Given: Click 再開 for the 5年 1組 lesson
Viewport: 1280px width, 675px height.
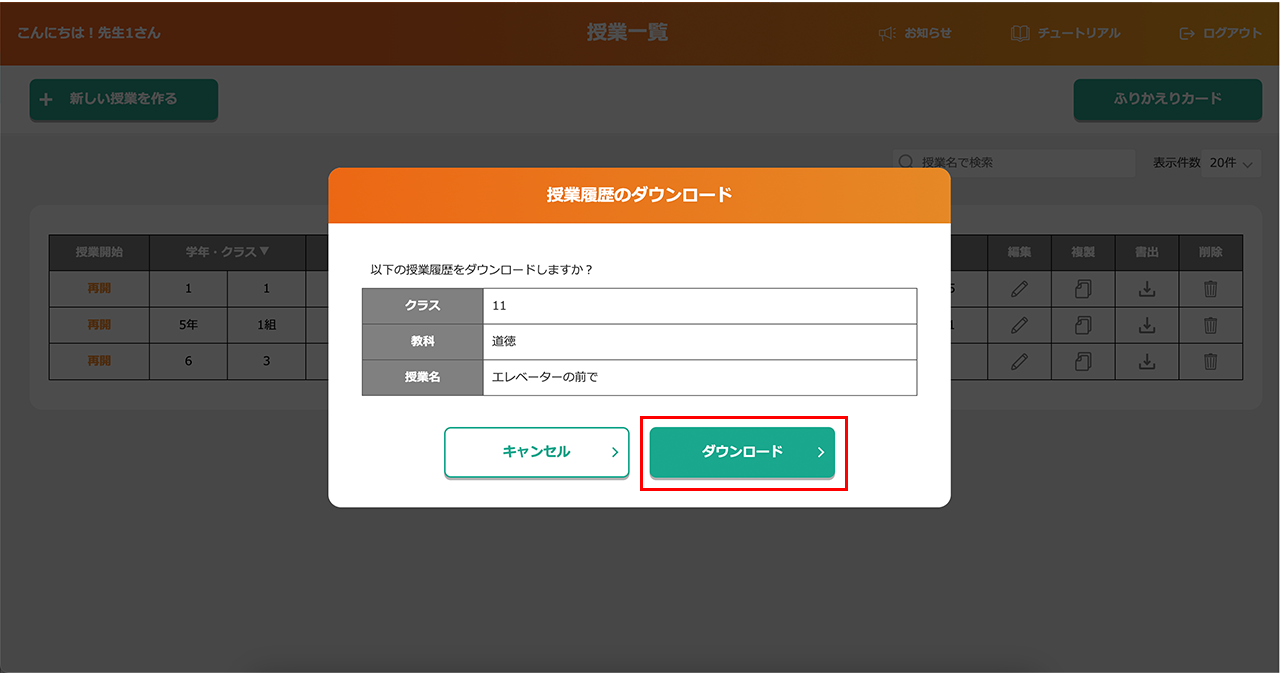Looking at the screenshot, I should tap(99, 325).
